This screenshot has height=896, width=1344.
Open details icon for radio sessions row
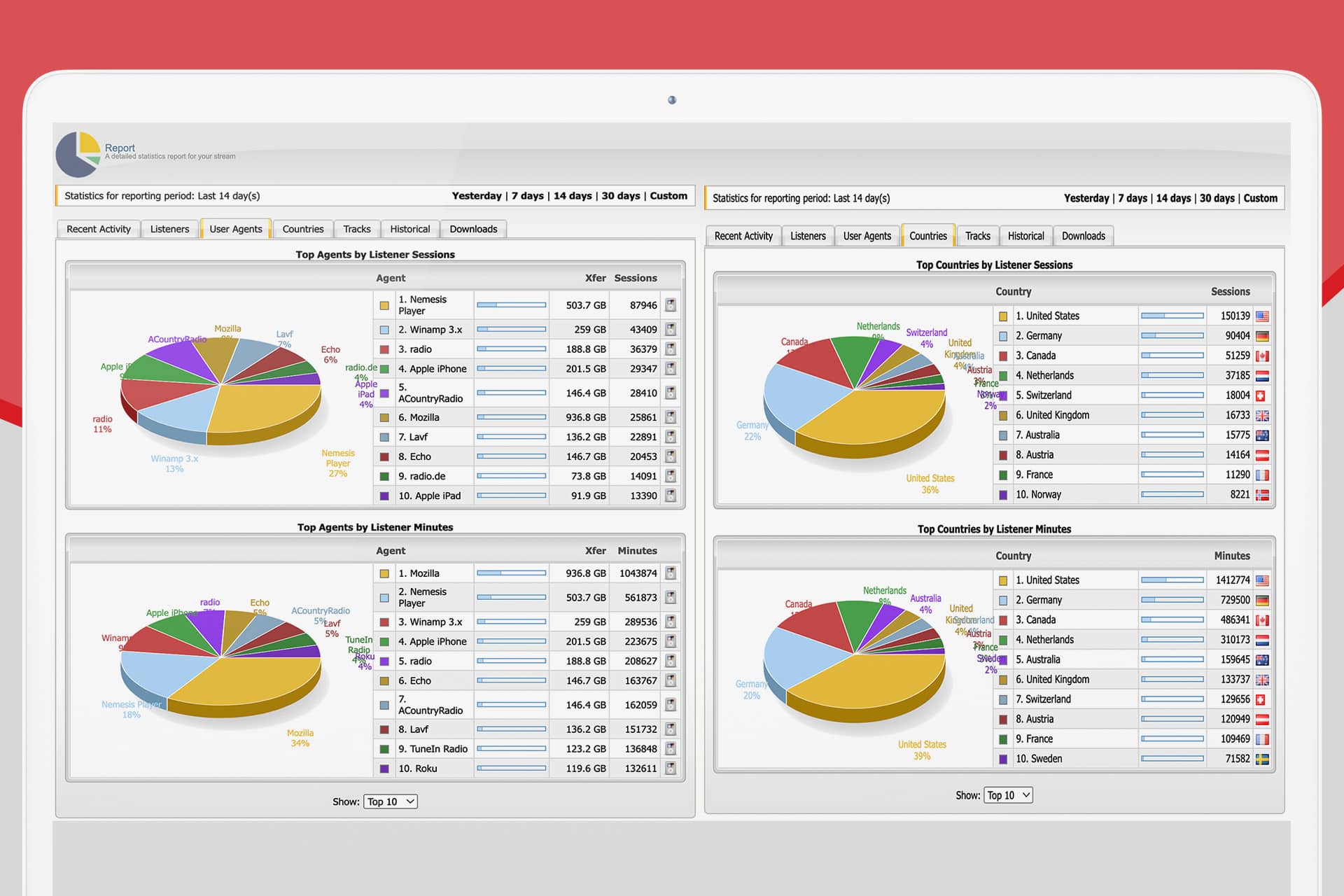click(671, 349)
